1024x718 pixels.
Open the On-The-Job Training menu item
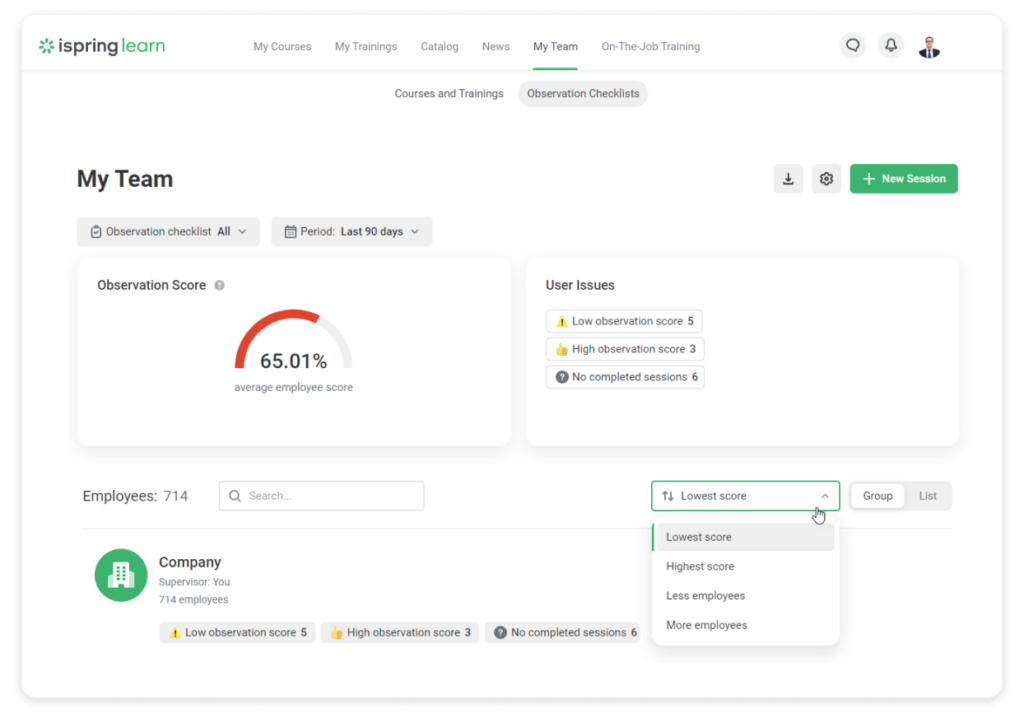click(650, 46)
